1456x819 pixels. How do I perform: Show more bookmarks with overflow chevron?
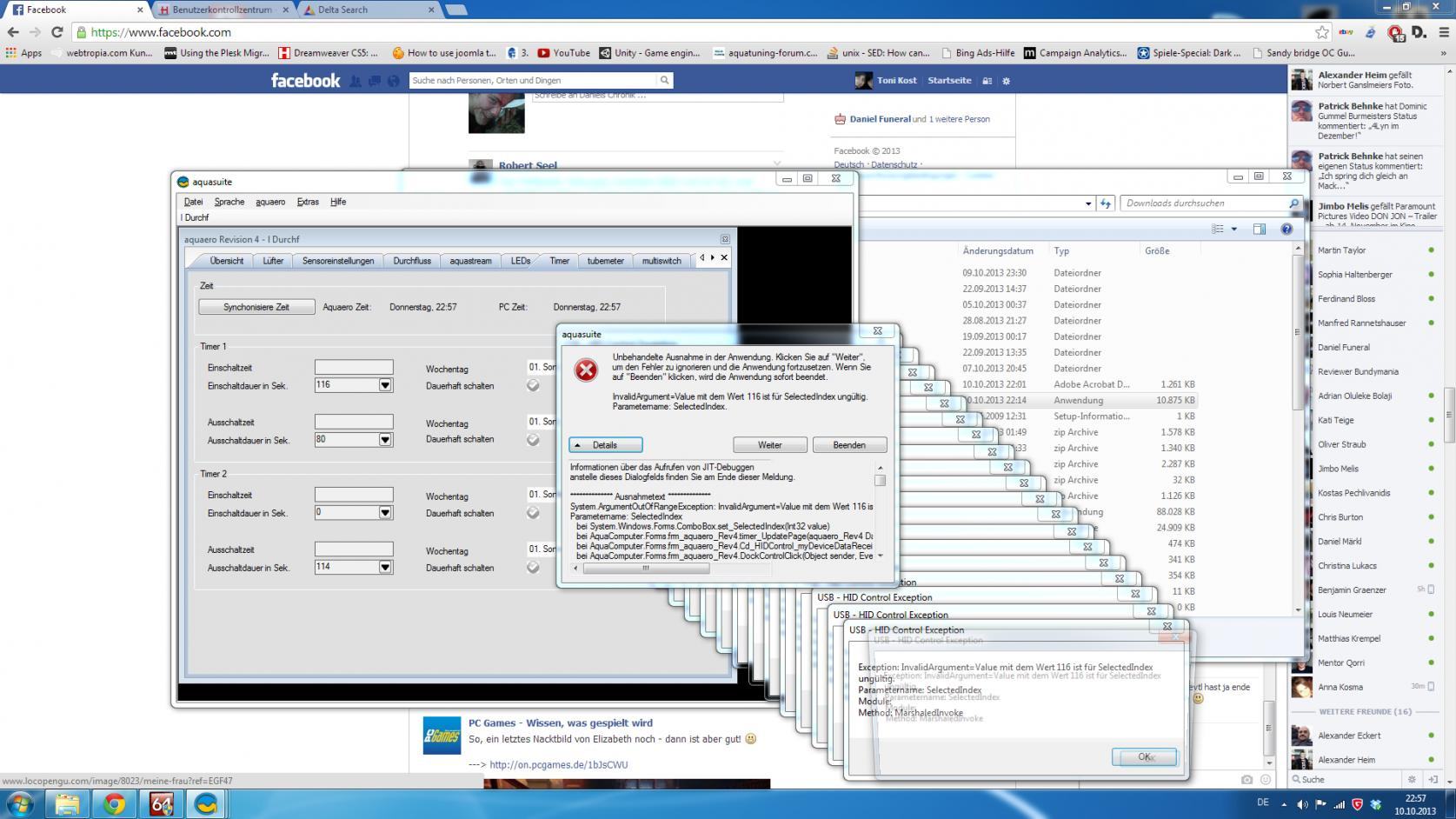pyautogui.click(x=1446, y=53)
